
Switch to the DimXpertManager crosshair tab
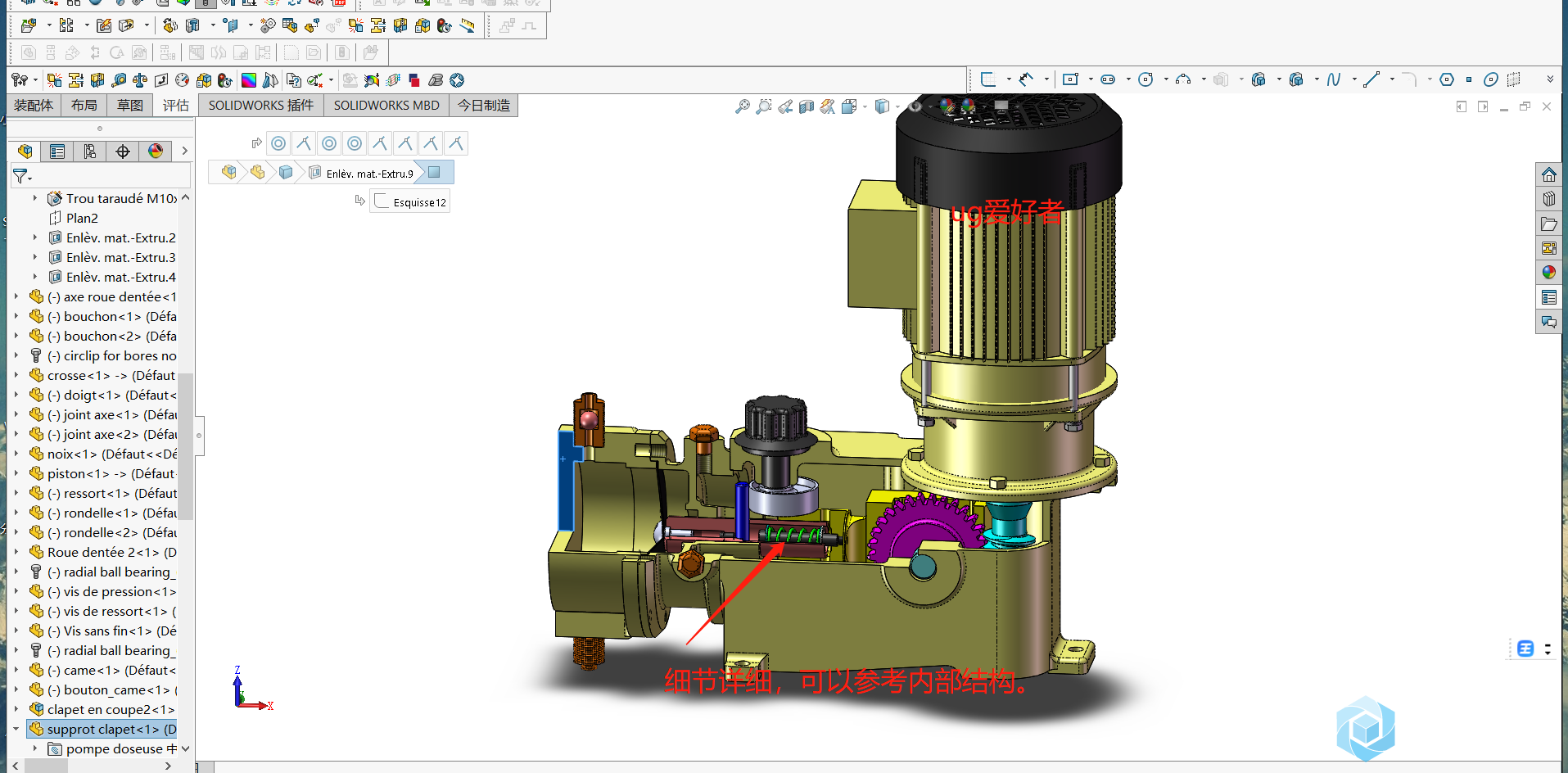(123, 151)
